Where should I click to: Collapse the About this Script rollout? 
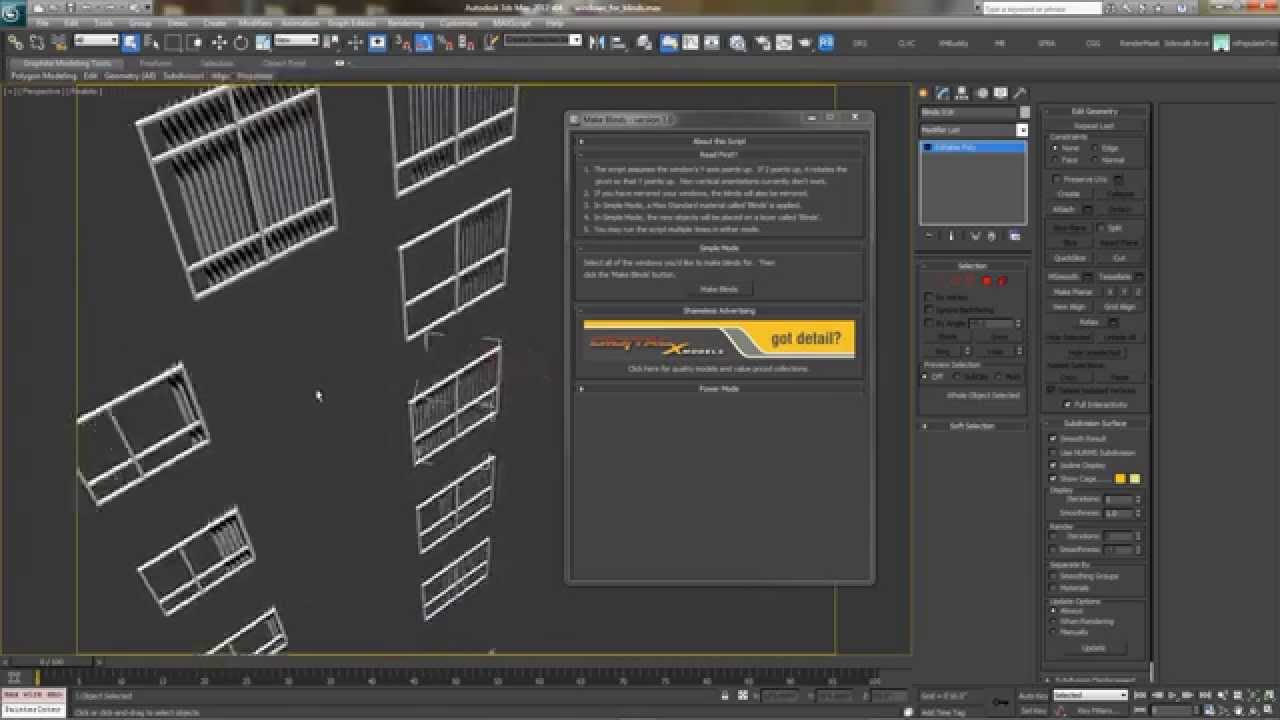point(719,141)
